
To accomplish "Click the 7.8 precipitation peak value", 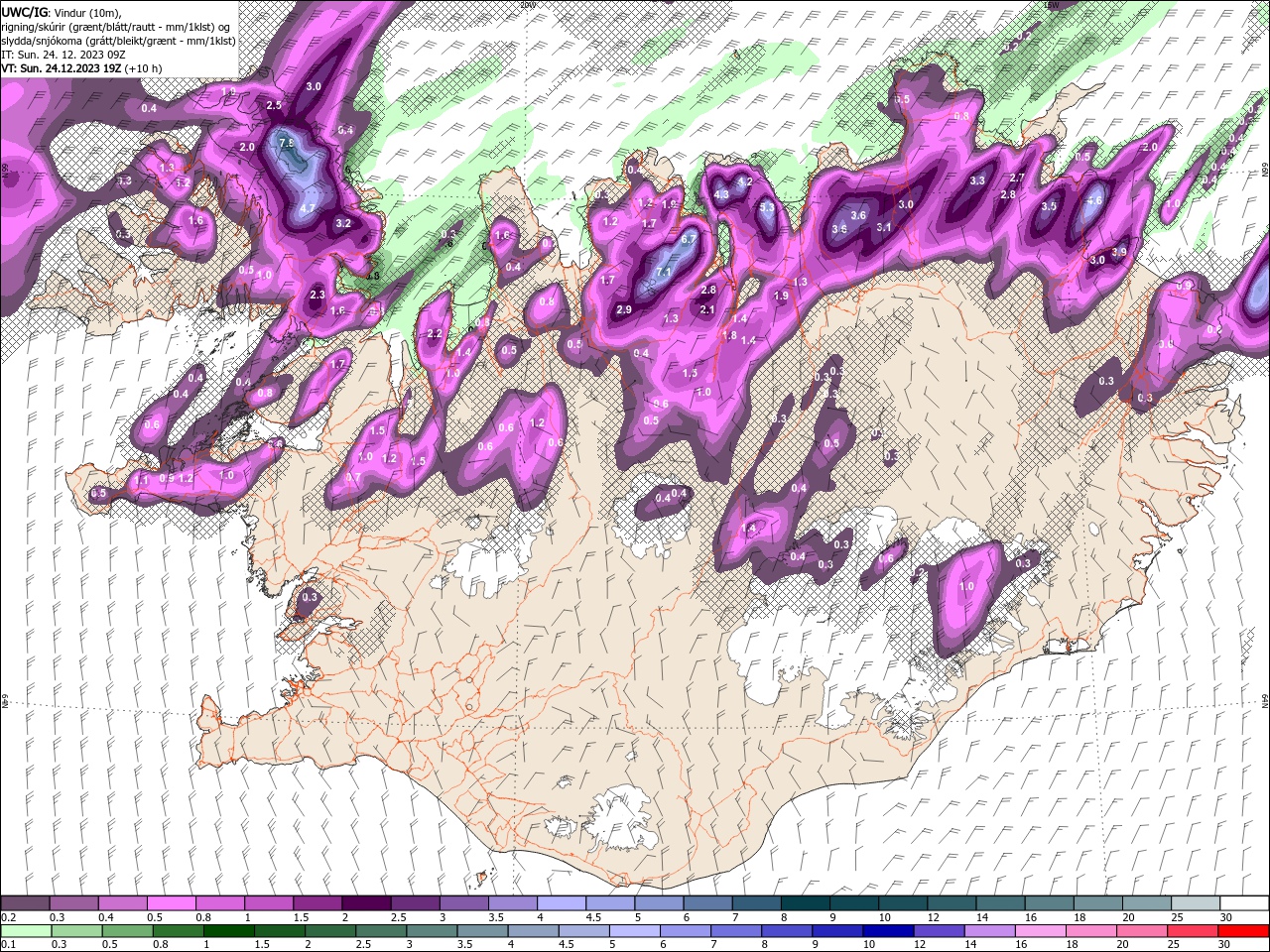I will 288,144.
